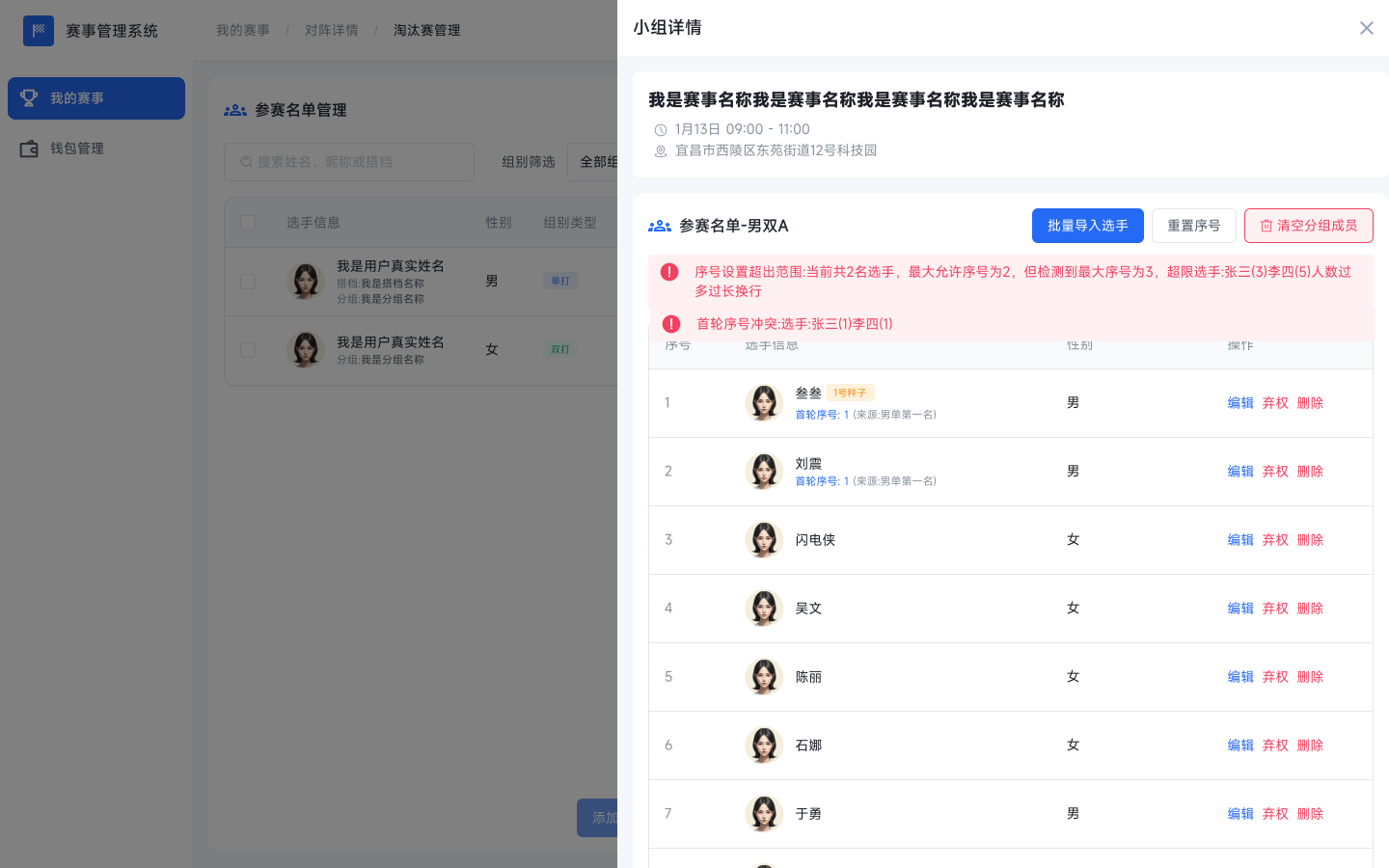Click the red alert icon on 首轮序号冲突 message

coord(671,324)
